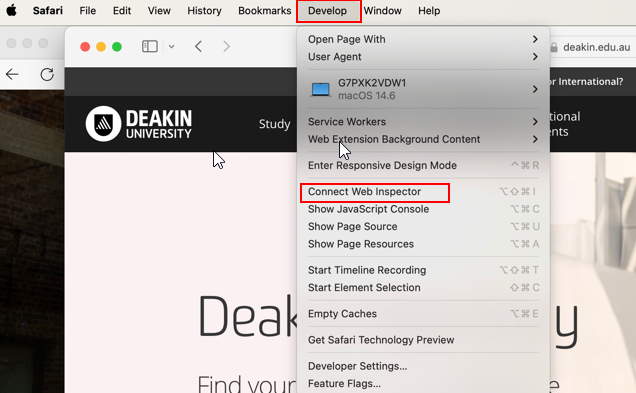636x393 pixels.
Task: Choose Show Page Source
Action: (x=423, y=227)
